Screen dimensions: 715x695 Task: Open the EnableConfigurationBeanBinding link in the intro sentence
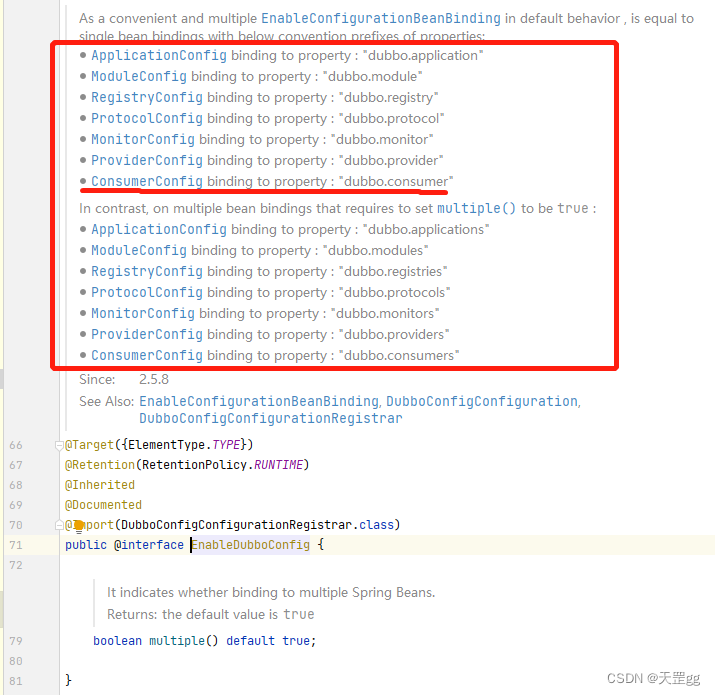[x=381, y=19]
